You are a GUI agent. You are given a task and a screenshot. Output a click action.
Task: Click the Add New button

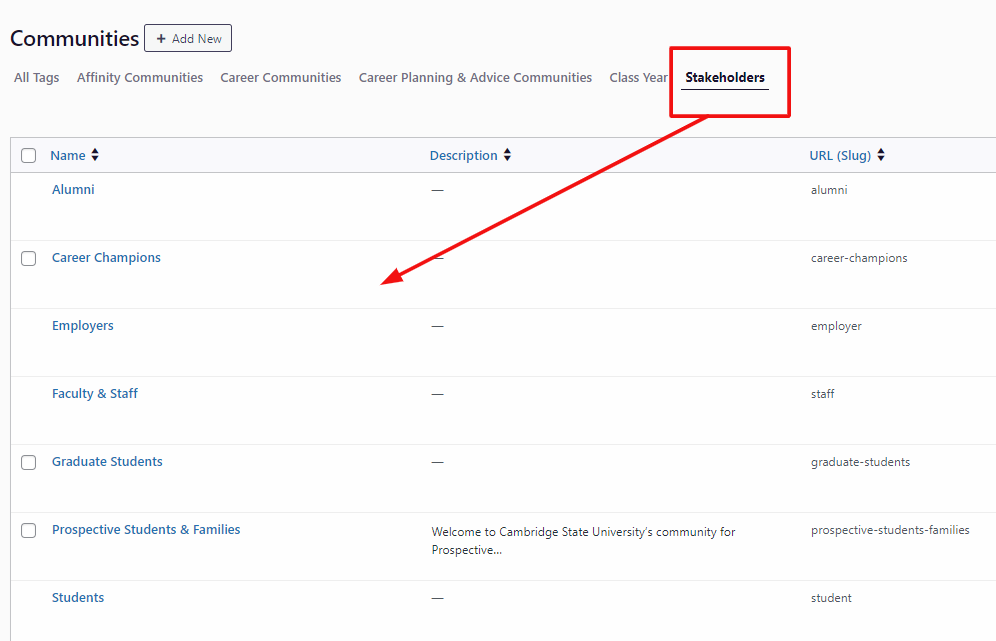(x=187, y=38)
